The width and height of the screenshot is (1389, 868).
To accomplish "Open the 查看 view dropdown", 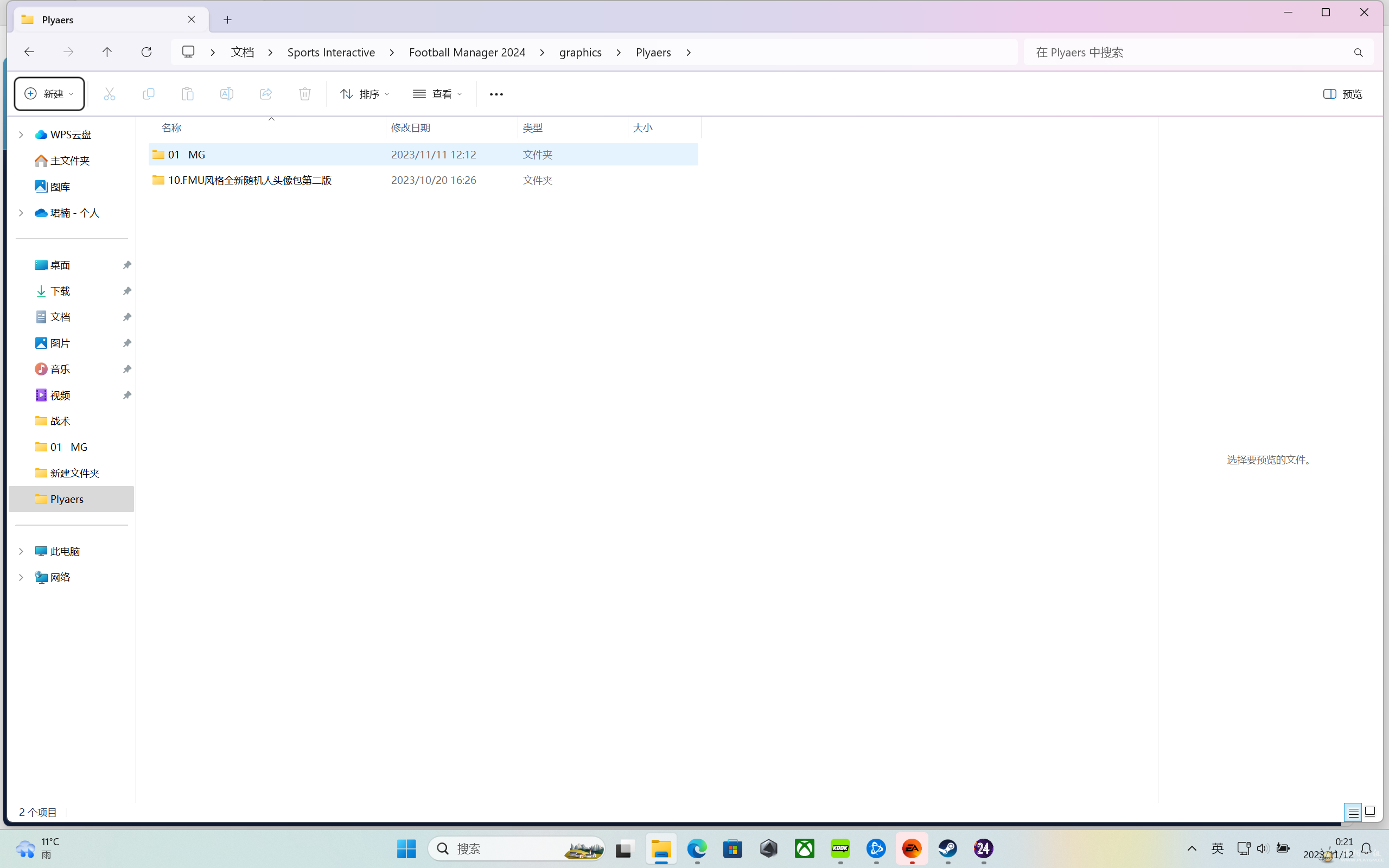I will (437, 94).
